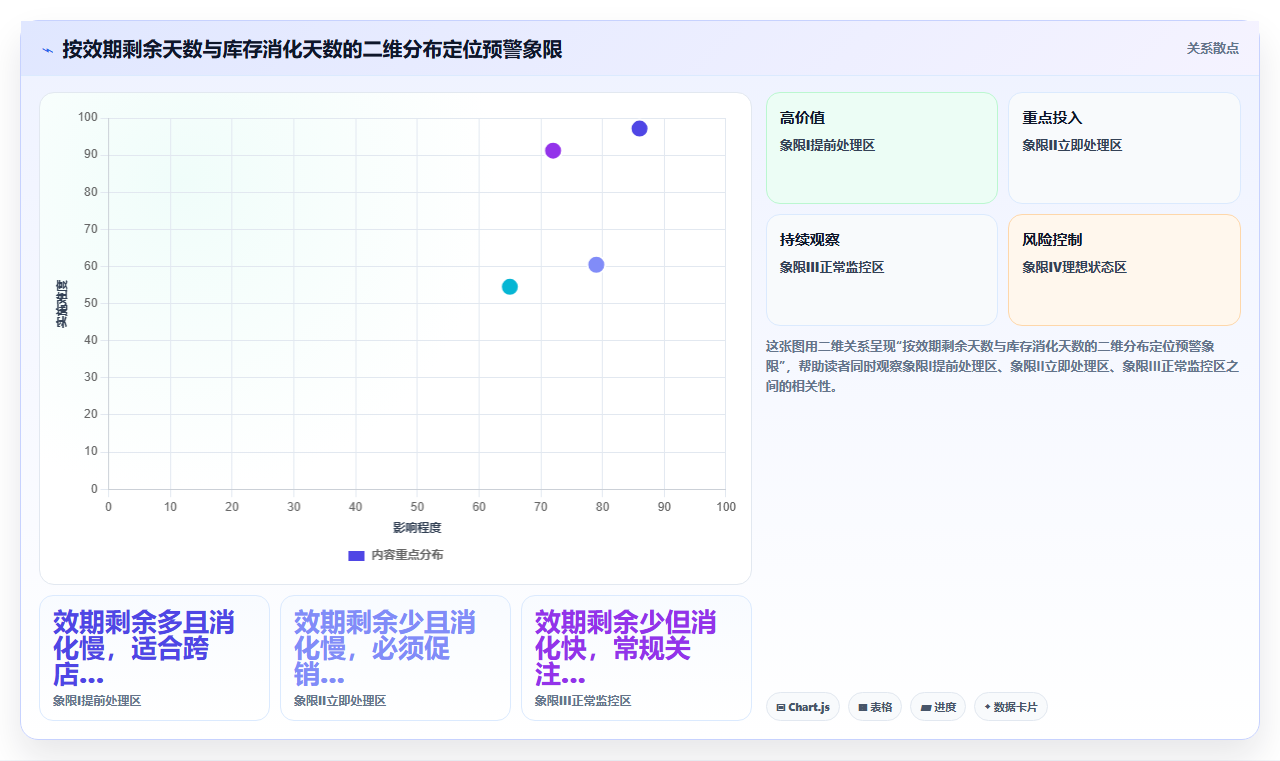This screenshot has height=761, width=1280.
Task: Click 象限III正常监控区 caption in bottom card
Action: pos(583,701)
